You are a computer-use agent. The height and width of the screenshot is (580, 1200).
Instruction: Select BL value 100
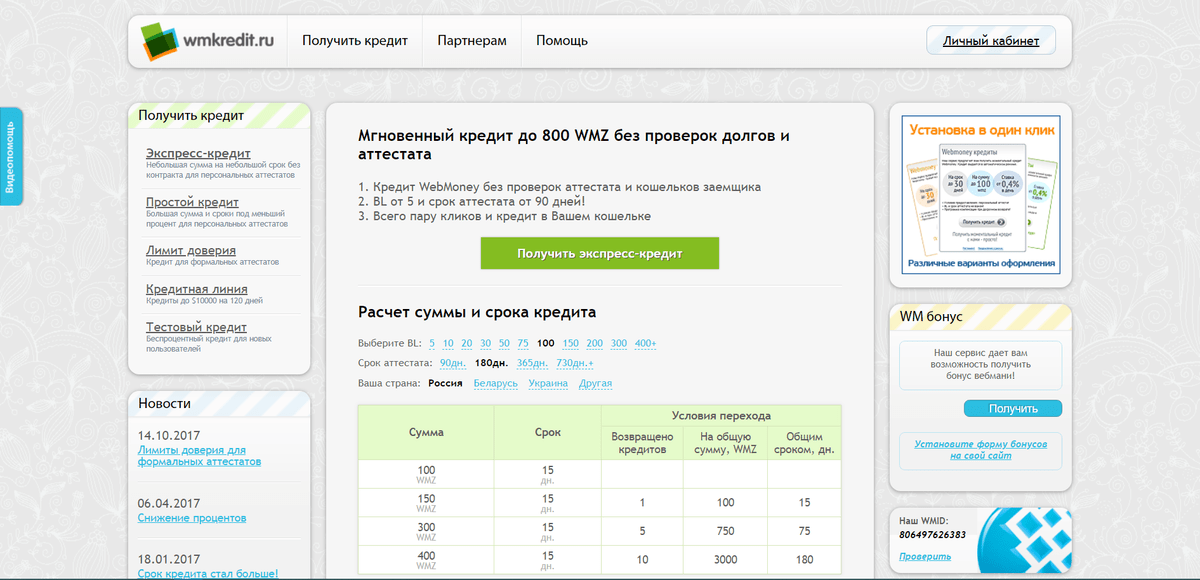tap(546, 343)
